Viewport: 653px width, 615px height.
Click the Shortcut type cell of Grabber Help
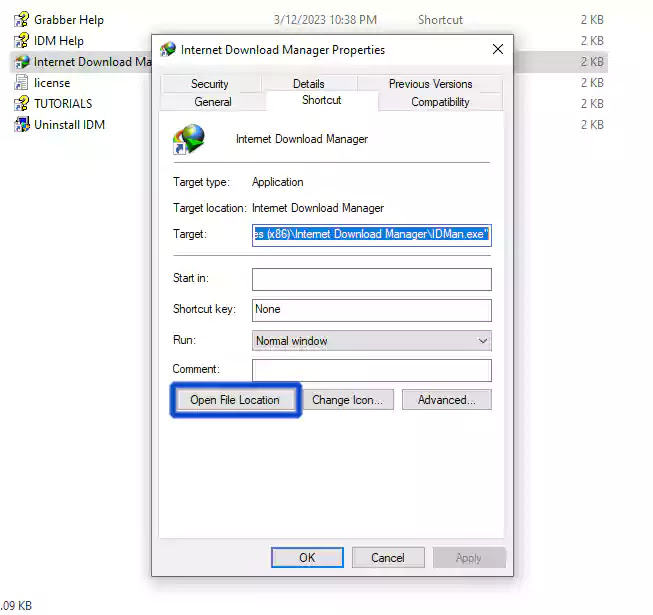click(440, 20)
